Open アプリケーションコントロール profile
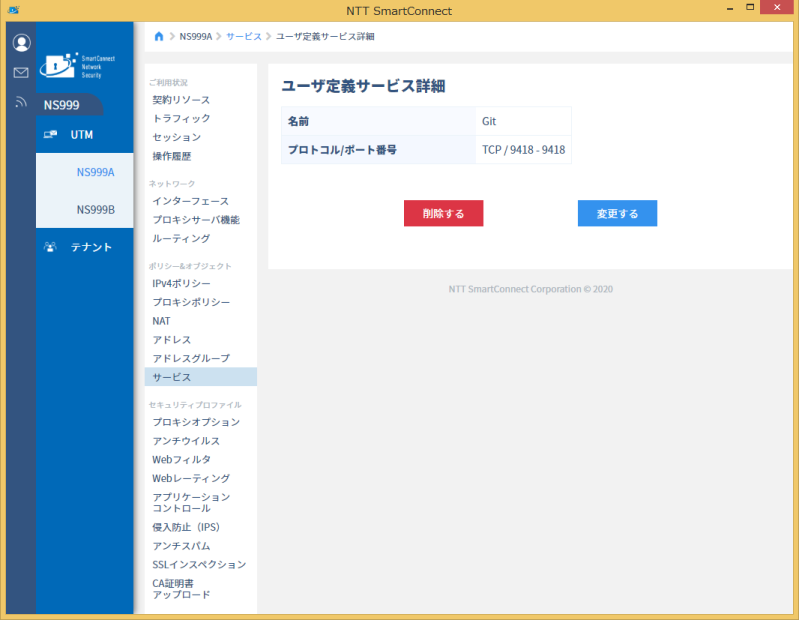The image size is (799, 620). [191, 503]
